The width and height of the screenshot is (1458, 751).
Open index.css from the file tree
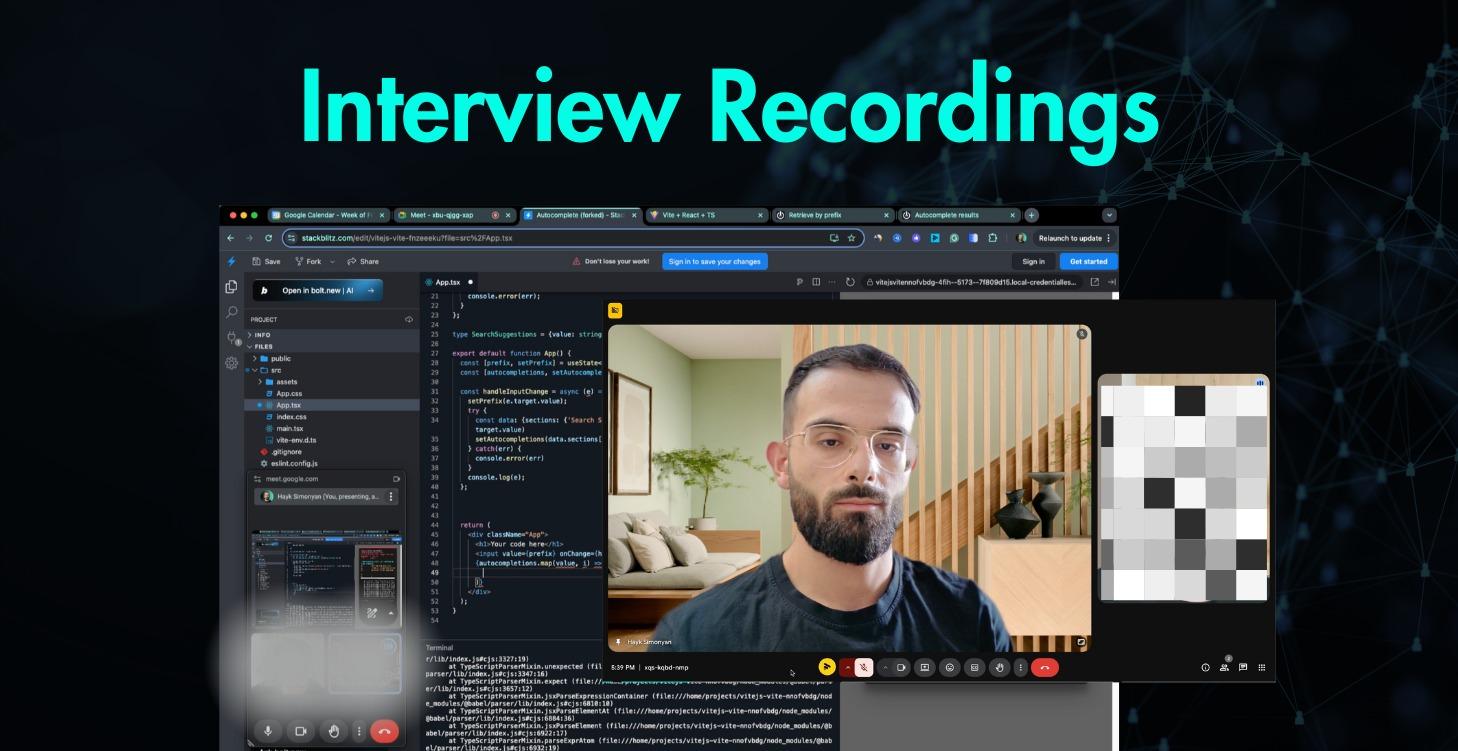tap(292, 417)
